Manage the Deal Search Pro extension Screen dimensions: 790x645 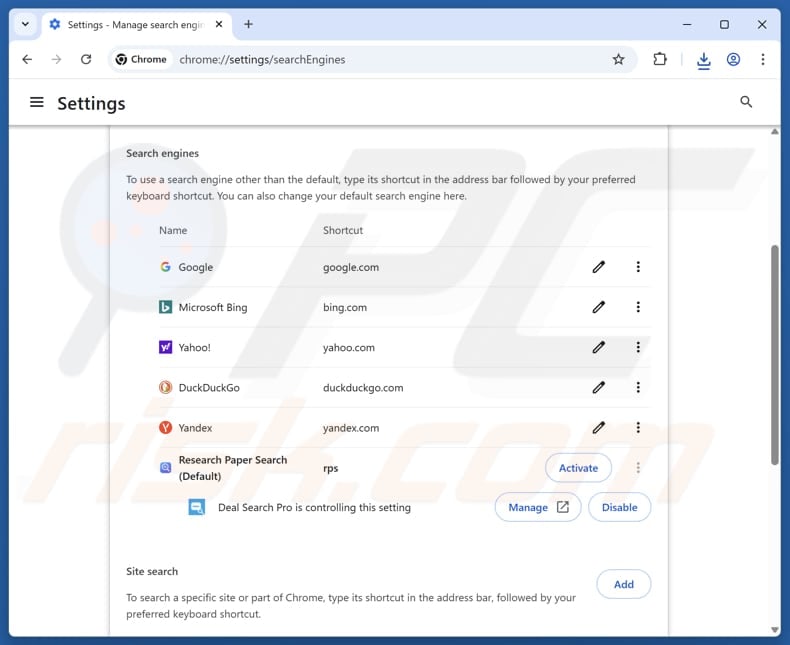click(x=538, y=507)
